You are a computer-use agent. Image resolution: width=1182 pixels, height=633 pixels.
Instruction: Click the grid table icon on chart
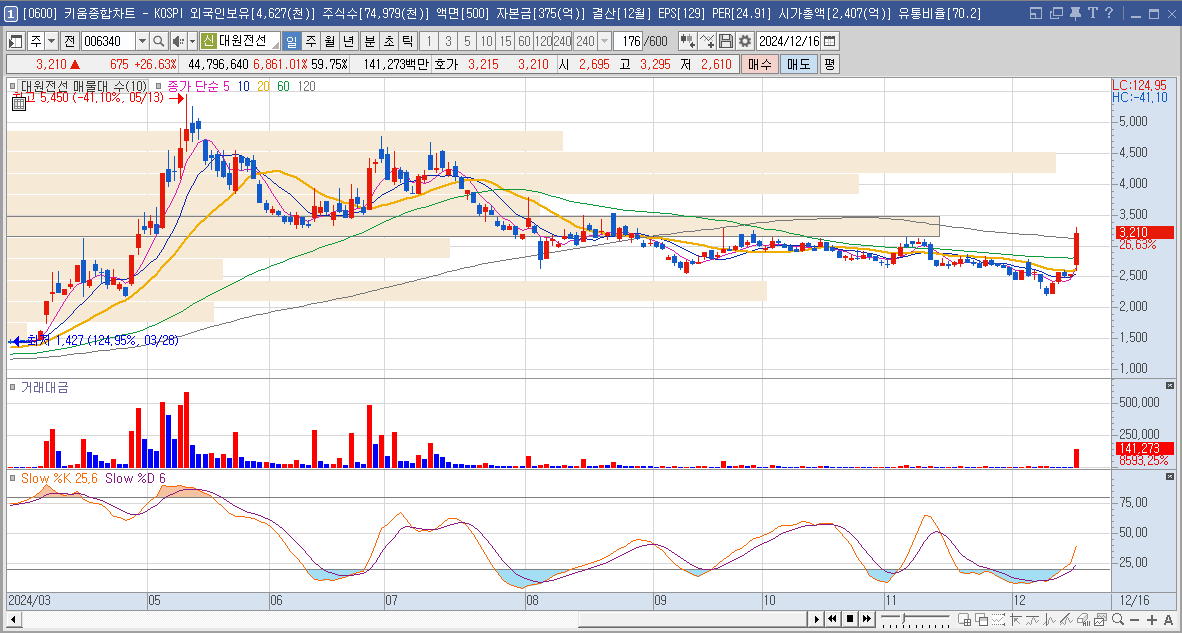point(19,105)
